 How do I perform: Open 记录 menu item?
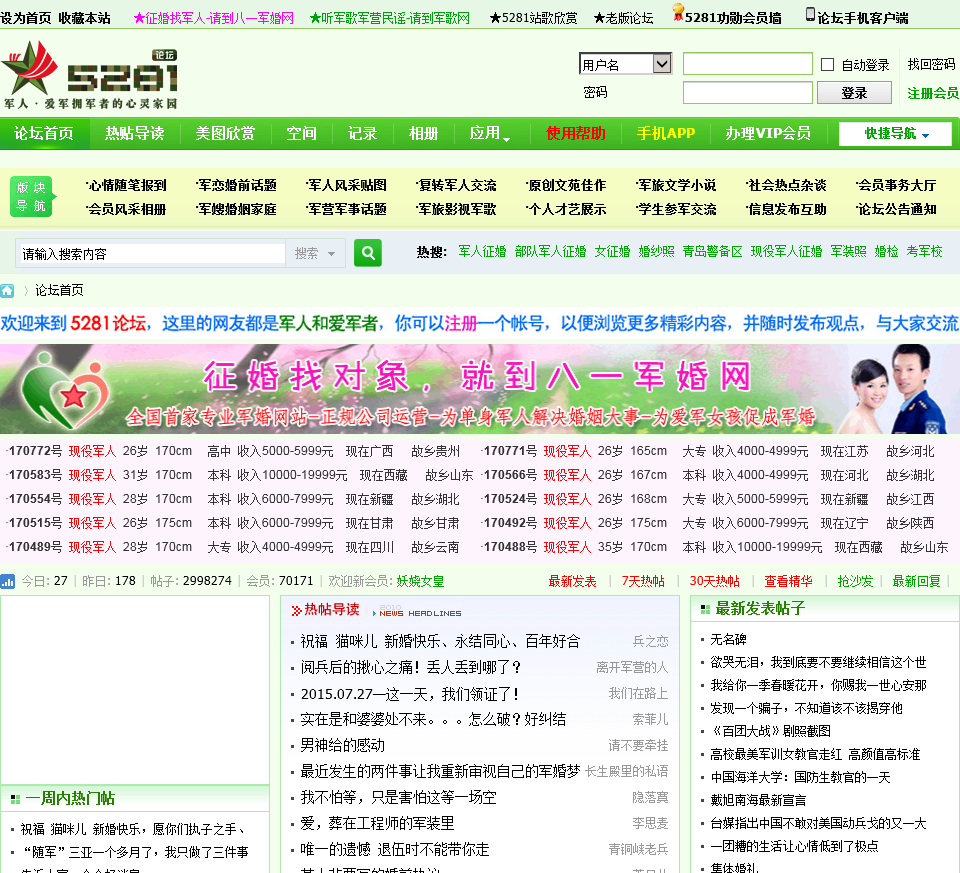tap(362, 133)
